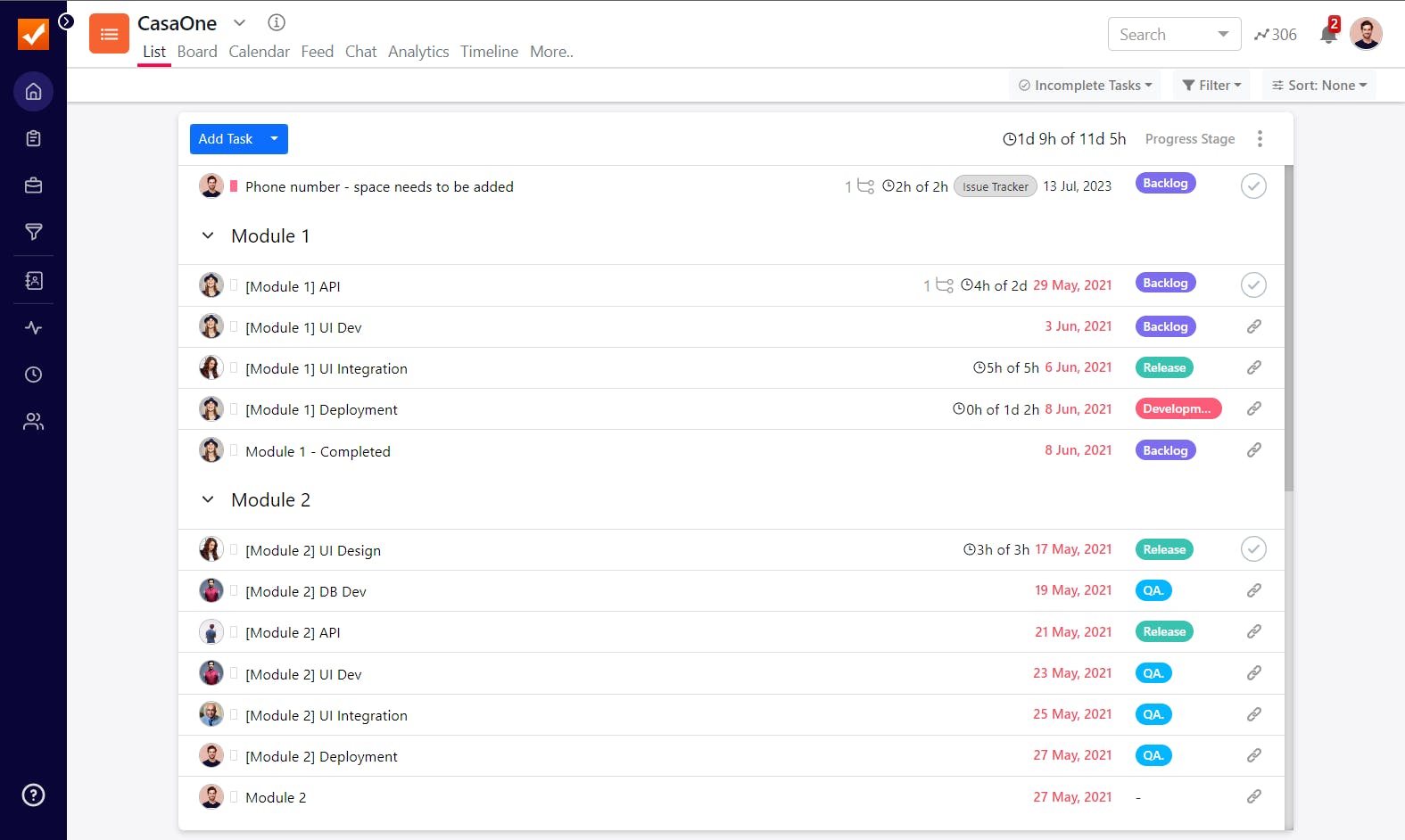Switch to the Calendar view tab
This screenshot has width=1405, height=840.
[x=259, y=52]
